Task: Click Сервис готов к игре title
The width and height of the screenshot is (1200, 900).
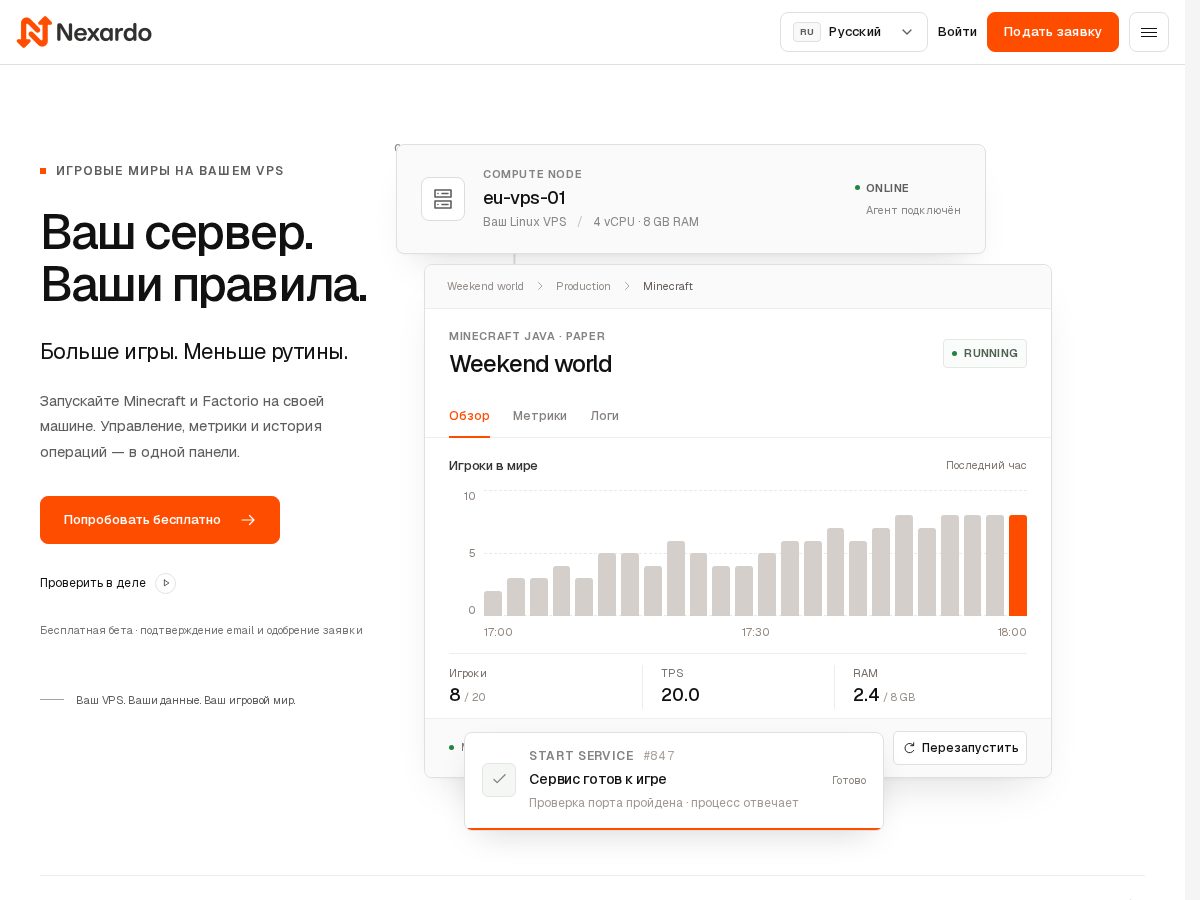Action: click(598, 779)
